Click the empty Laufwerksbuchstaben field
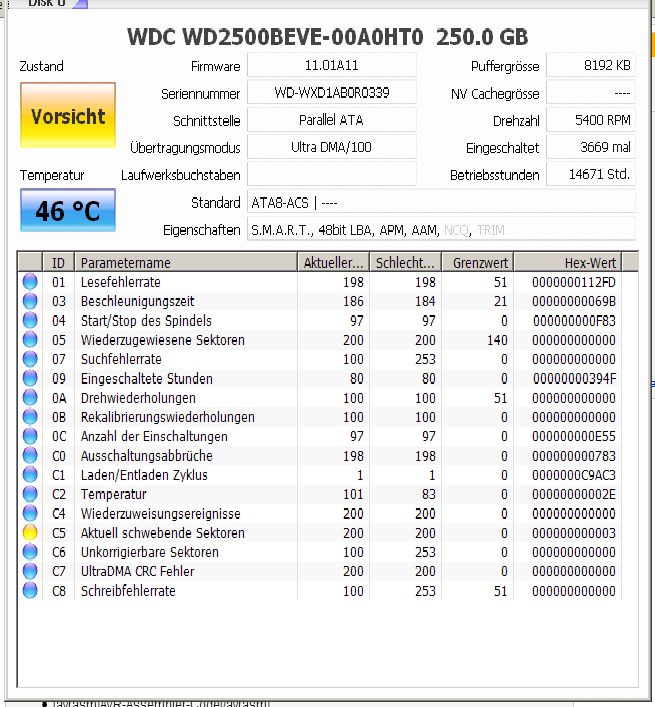The height and width of the screenshot is (707, 655). pos(332,174)
